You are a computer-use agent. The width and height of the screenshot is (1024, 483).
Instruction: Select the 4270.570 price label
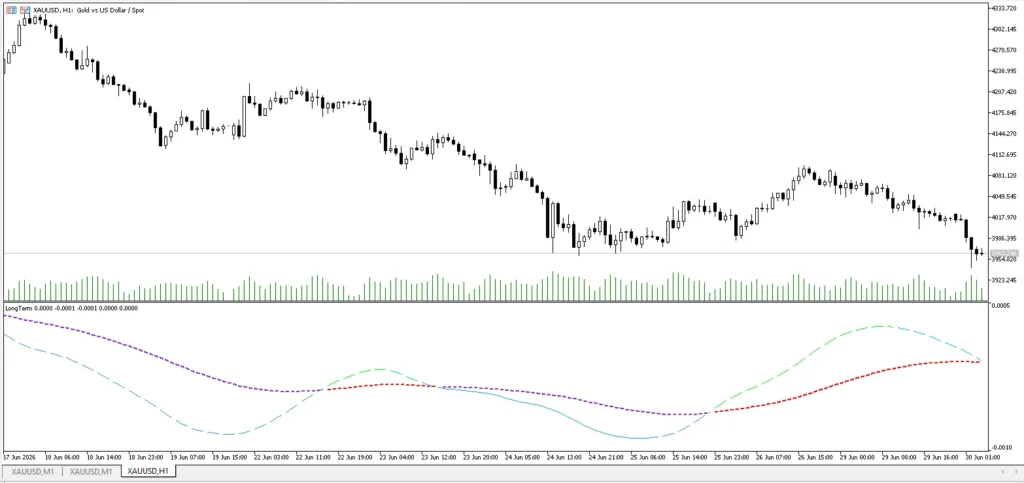click(x=1005, y=50)
